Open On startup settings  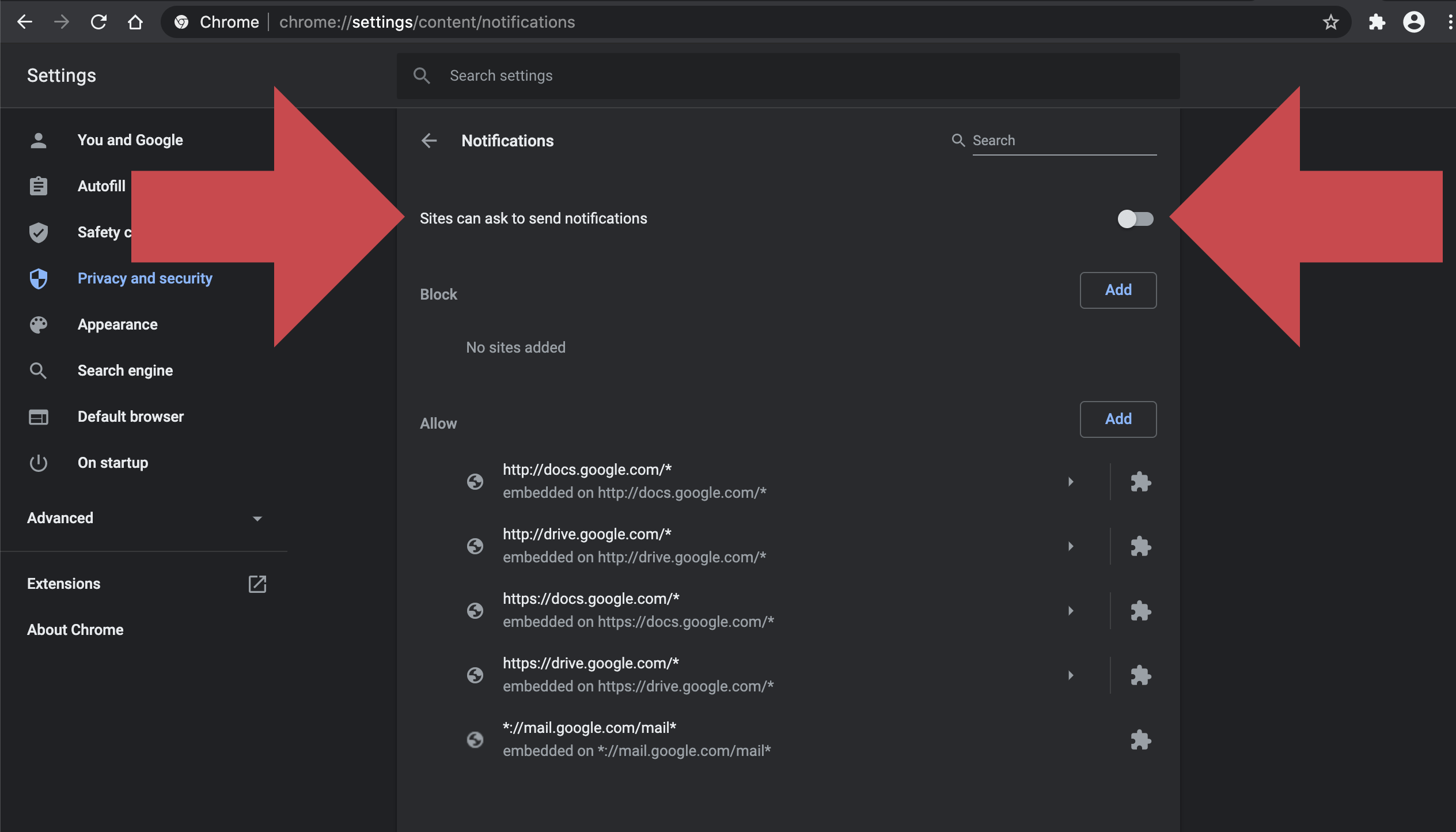coord(113,463)
